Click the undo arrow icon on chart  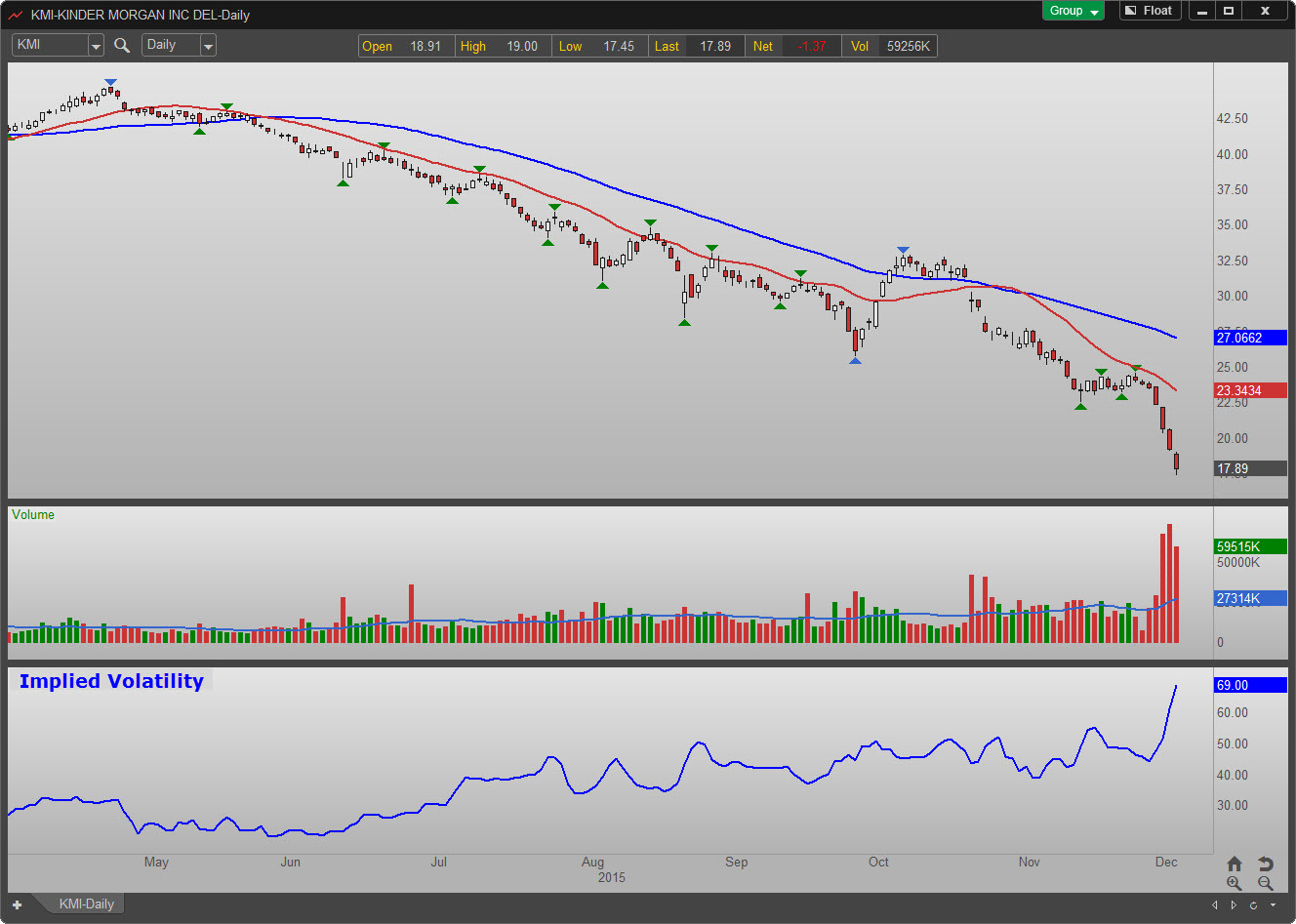tap(1266, 864)
